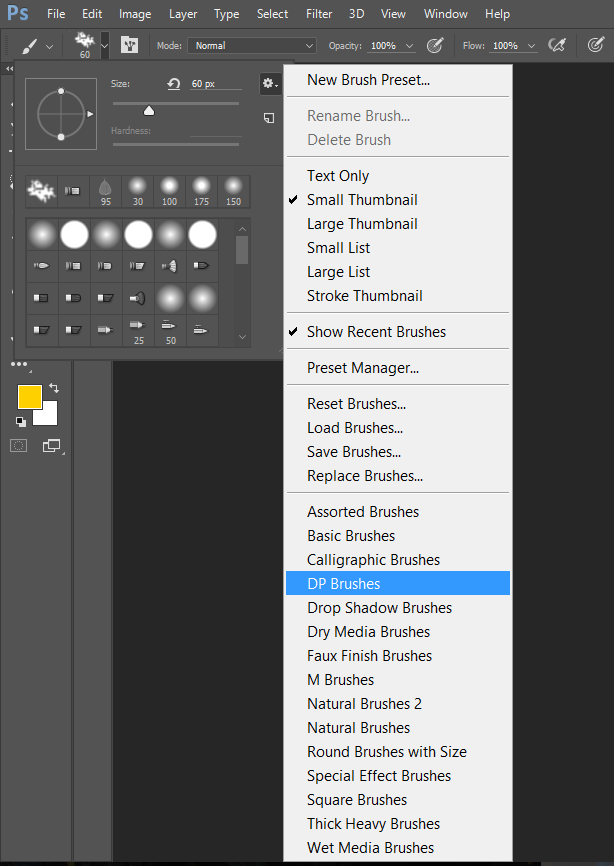The width and height of the screenshot is (614, 866).
Task: Open the Edit menu
Action: tap(92, 14)
